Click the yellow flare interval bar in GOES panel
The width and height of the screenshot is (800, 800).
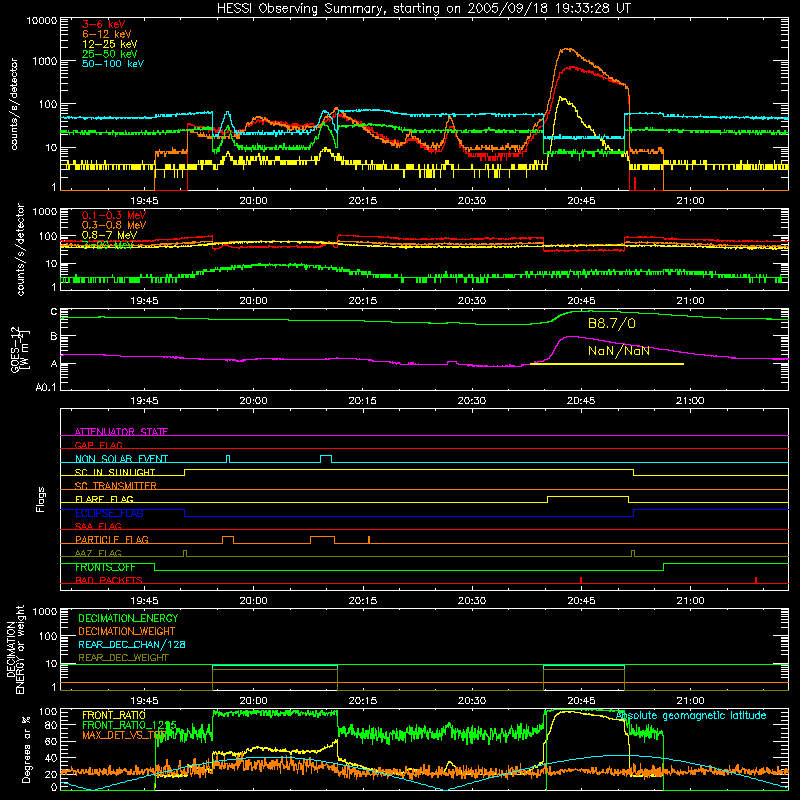607,364
